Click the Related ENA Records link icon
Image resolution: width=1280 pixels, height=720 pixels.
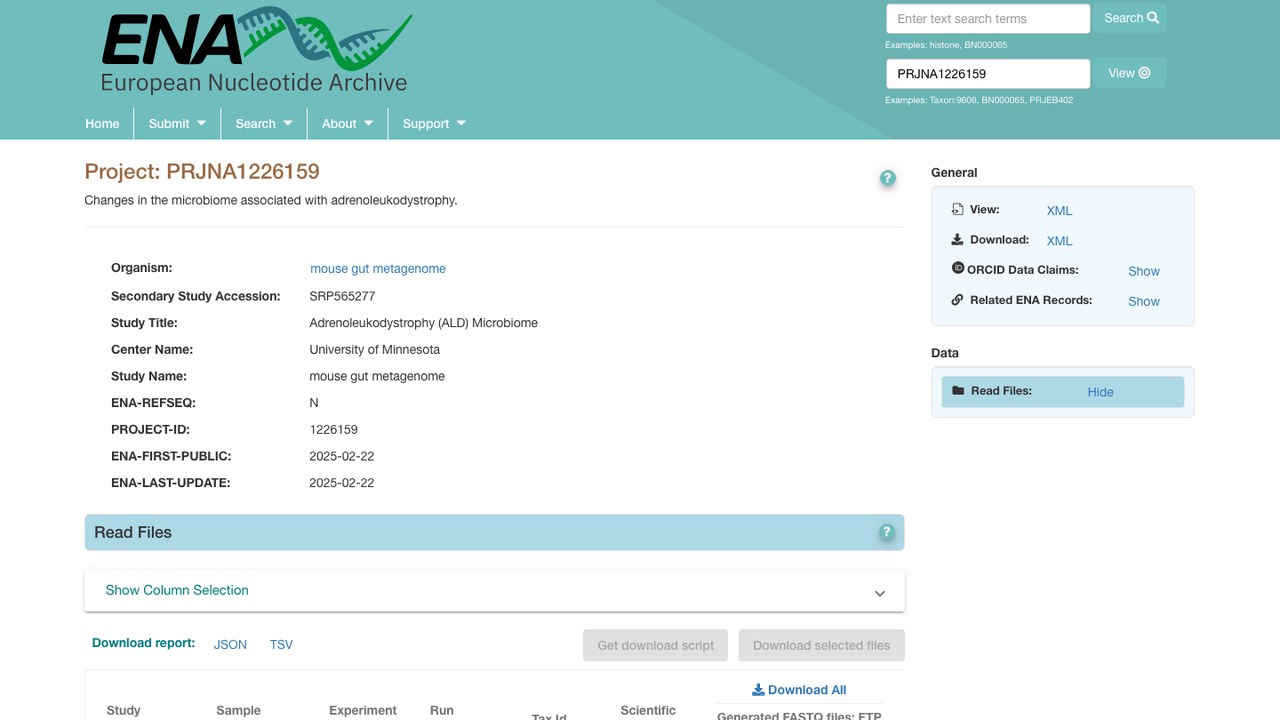(x=957, y=299)
